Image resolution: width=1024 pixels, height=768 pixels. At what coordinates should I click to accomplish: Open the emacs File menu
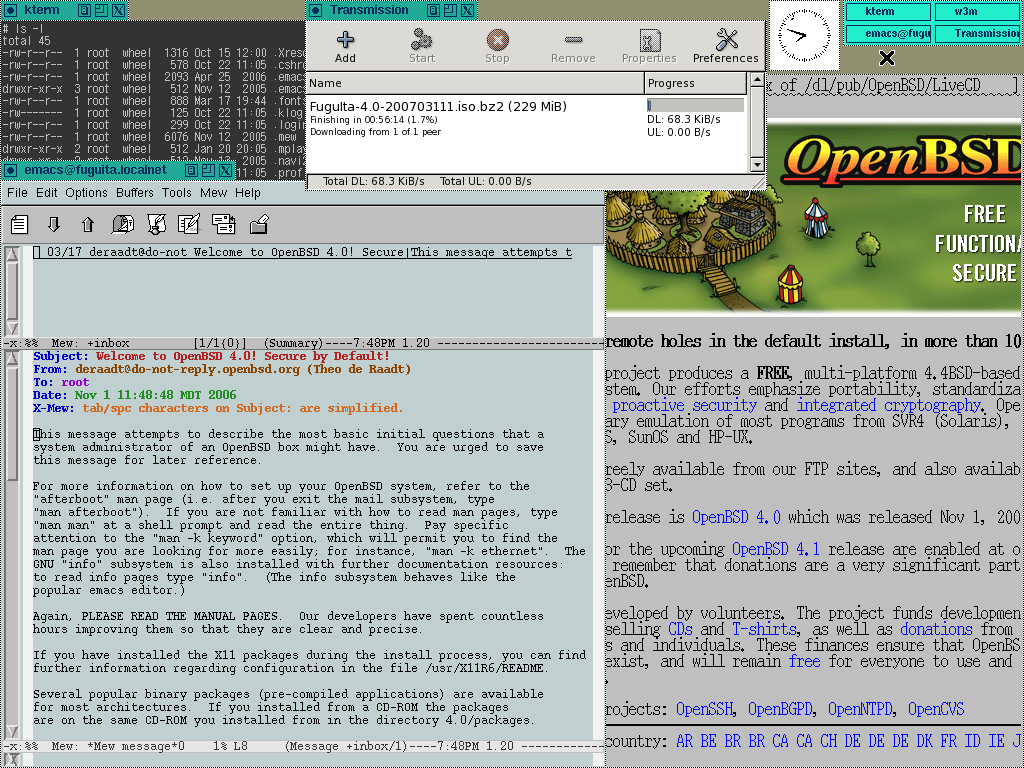[17, 193]
